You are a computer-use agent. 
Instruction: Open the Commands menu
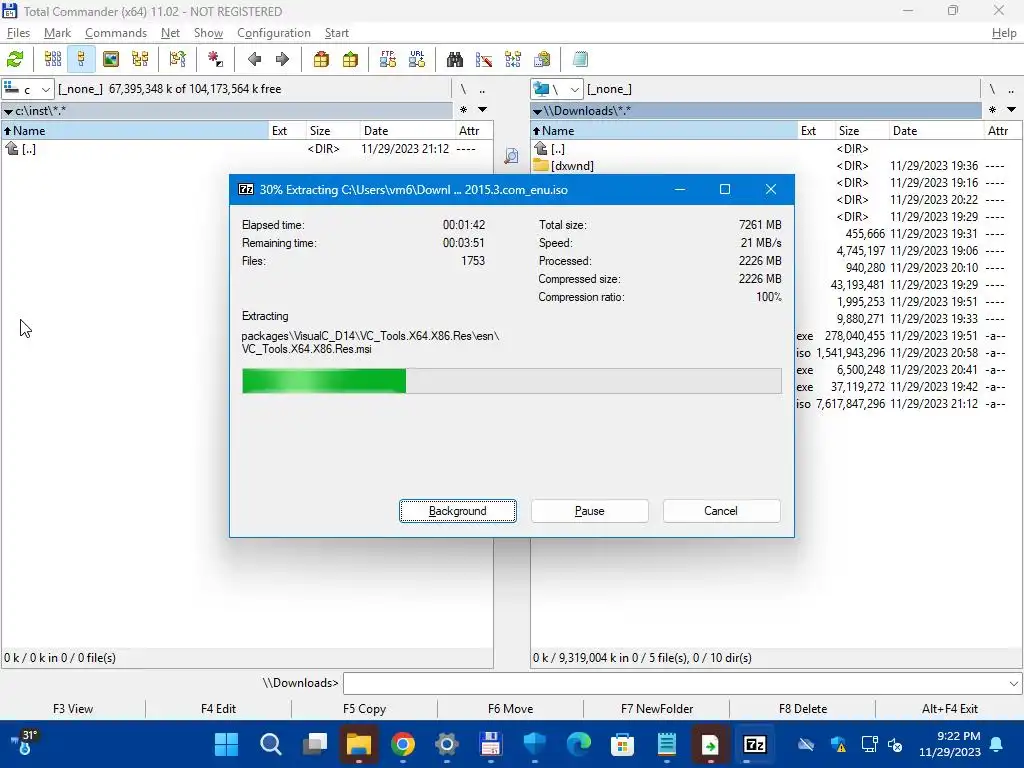116,33
